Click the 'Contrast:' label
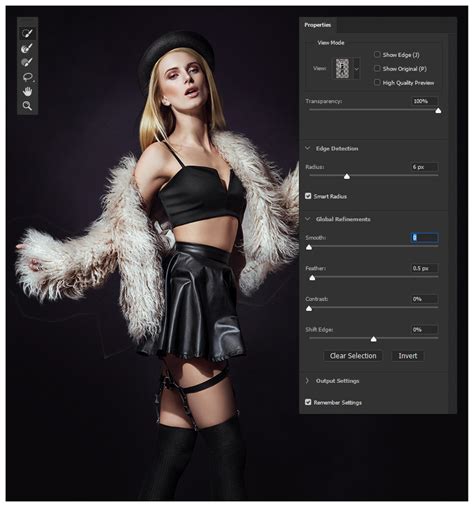 [x=317, y=299]
